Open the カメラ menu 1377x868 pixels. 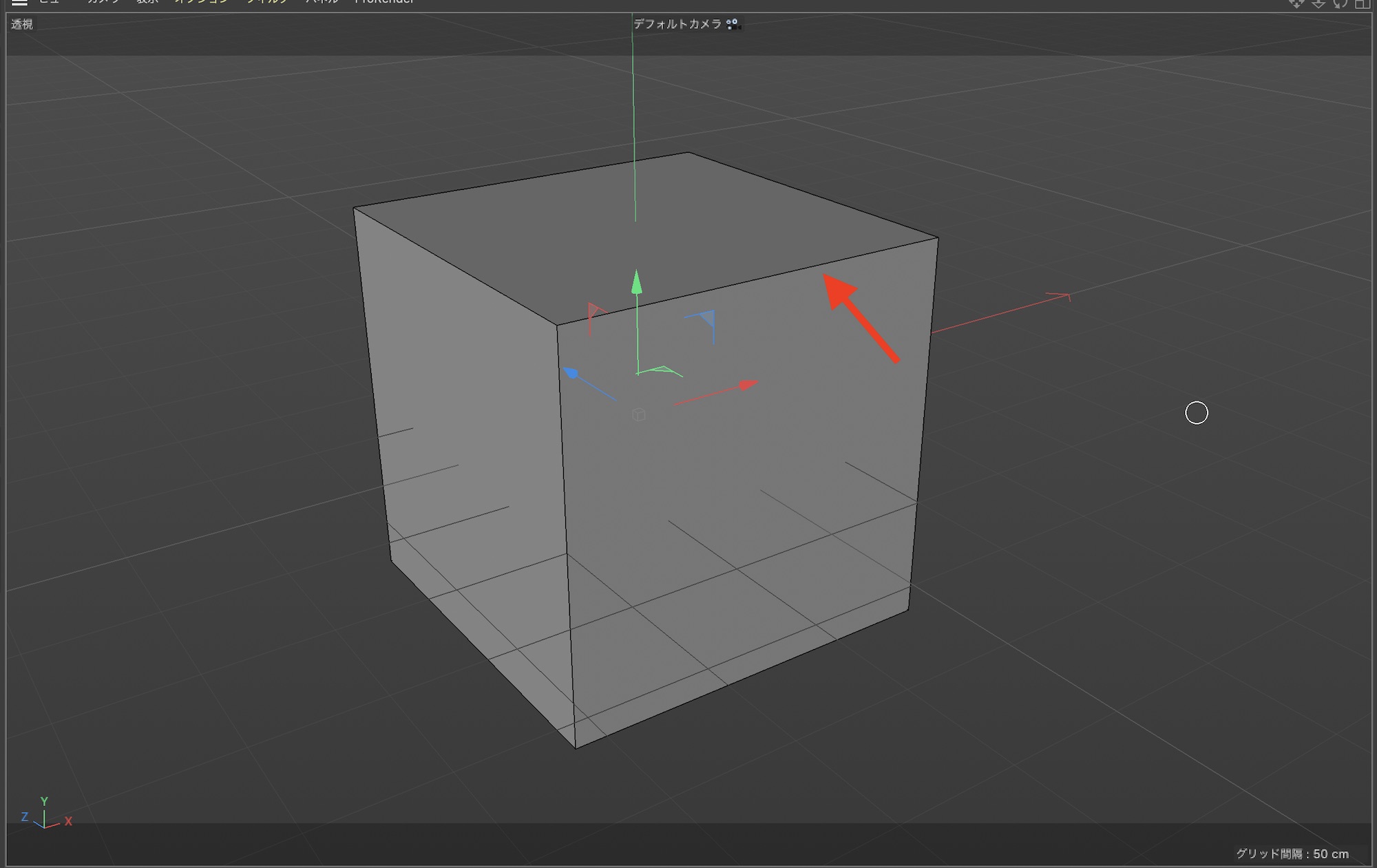(x=103, y=2)
